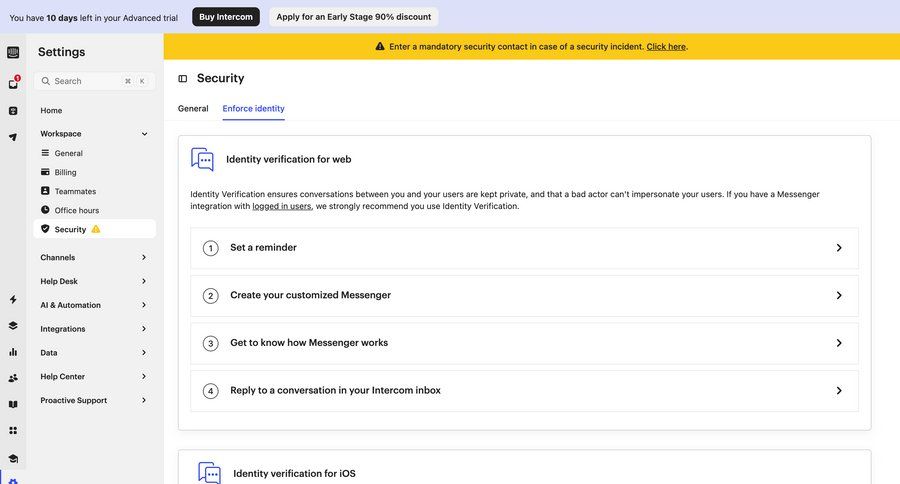This screenshot has height=484, width=900.
Task: Click the Billing card icon
Action: [45, 172]
